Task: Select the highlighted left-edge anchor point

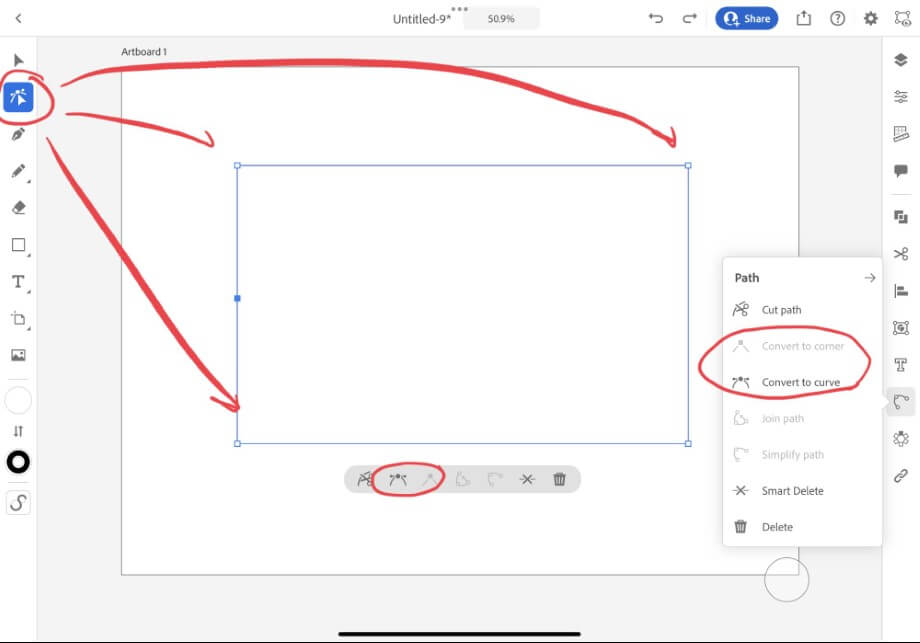Action: point(237,298)
